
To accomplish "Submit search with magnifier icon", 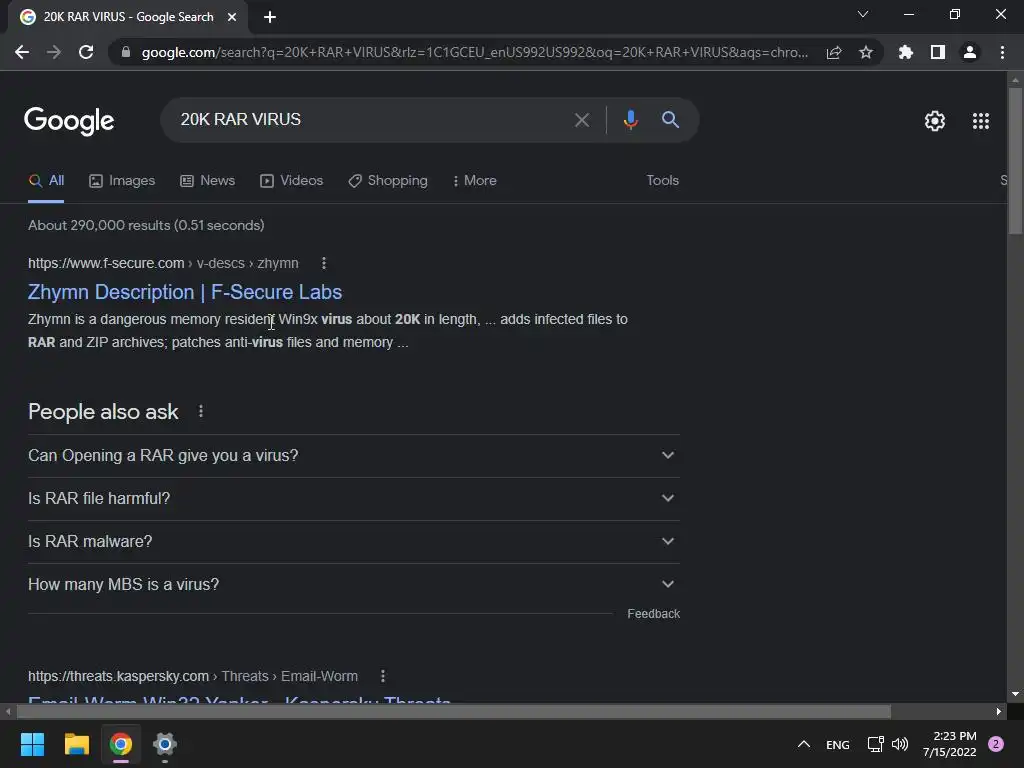I will [670, 120].
